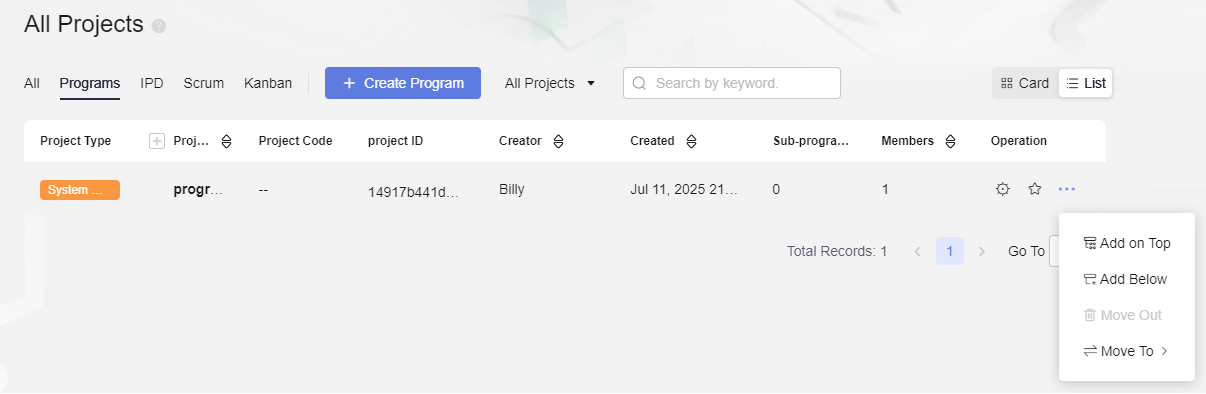Click the Search by keyword field
The image size is (1206, 394).
(732, 83)
